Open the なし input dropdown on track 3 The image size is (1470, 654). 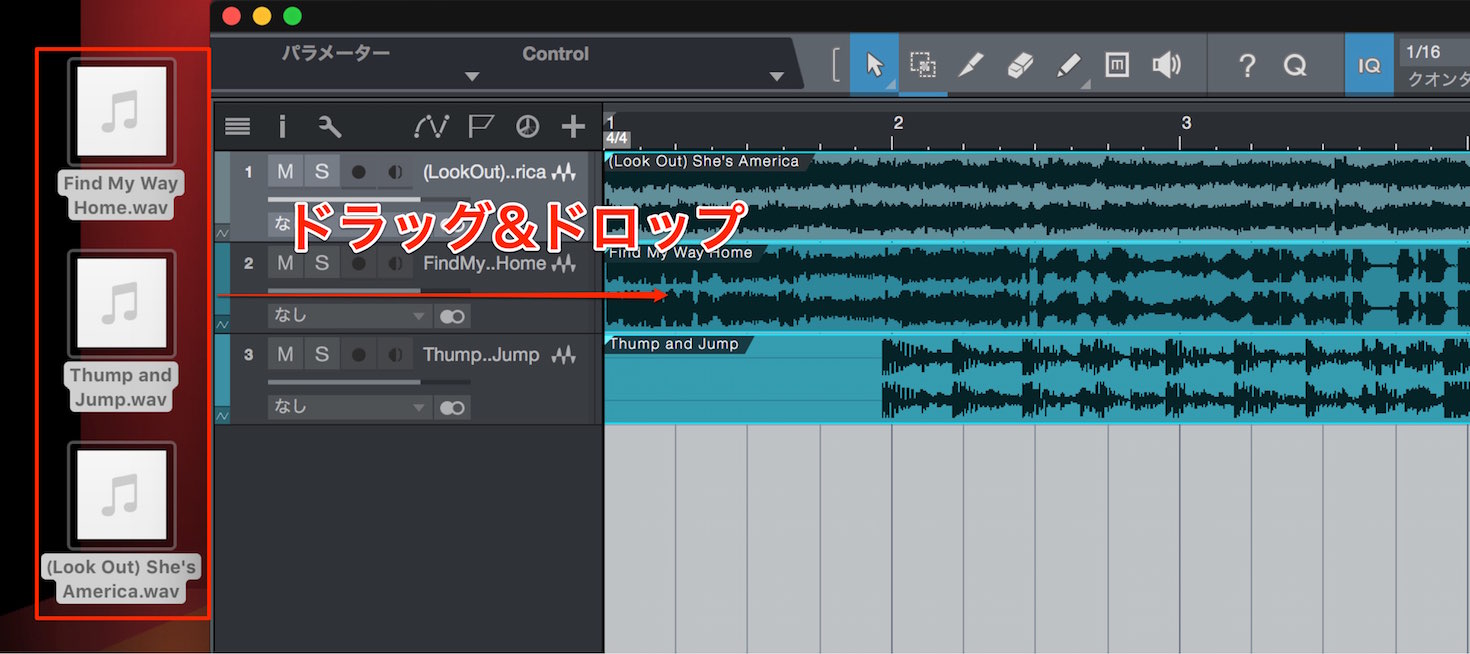tap(349, 407)
